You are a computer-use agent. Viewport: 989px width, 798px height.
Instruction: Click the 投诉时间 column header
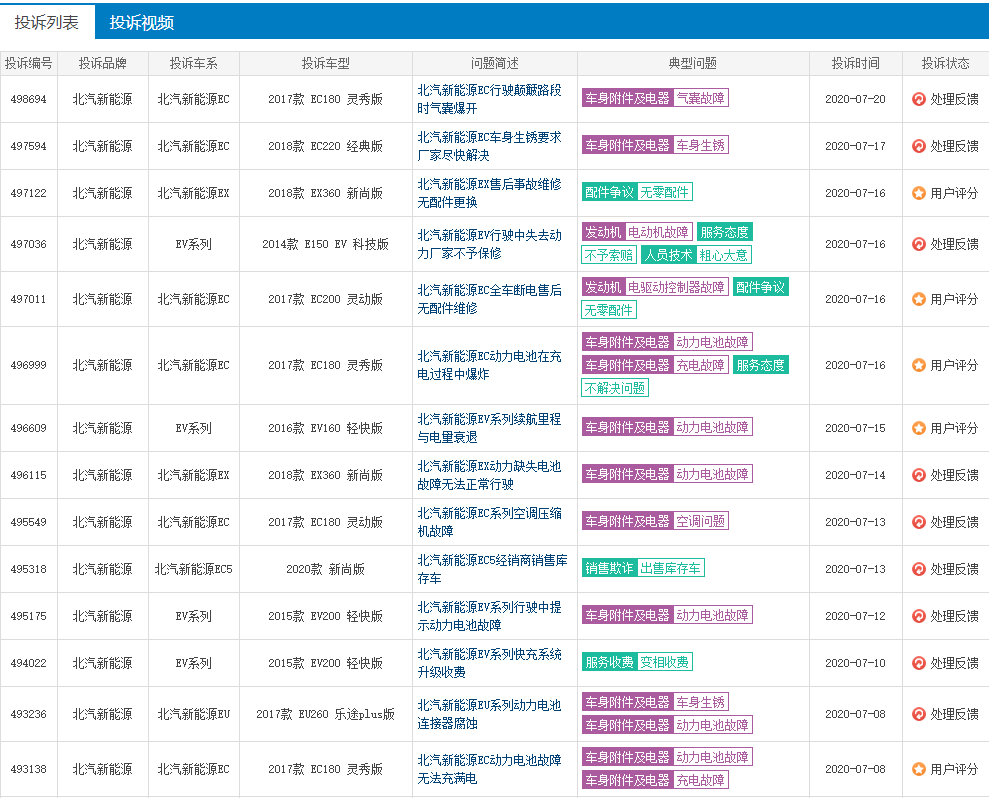click(855, 63)
